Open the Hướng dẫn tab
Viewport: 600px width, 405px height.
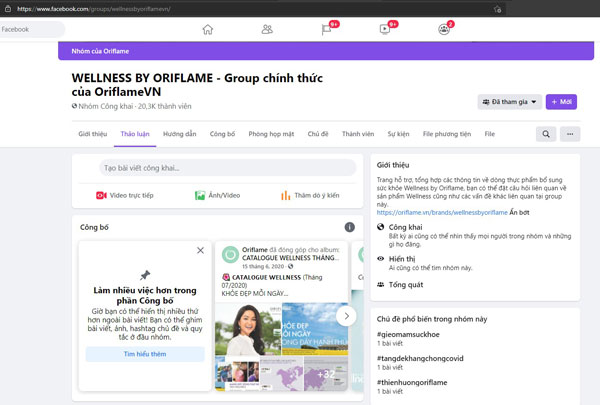coord(179,134)
